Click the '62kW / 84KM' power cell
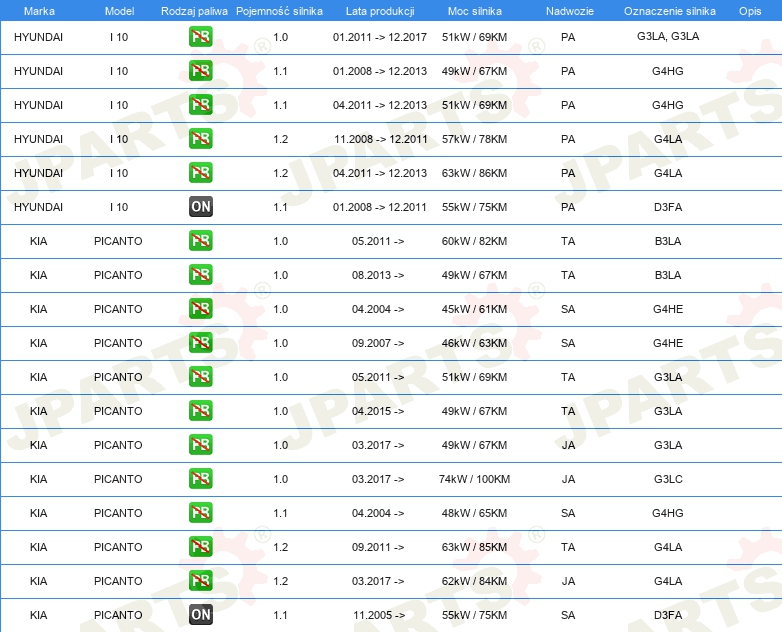Viewport: 782px width, 632px height. click(474, 581)
